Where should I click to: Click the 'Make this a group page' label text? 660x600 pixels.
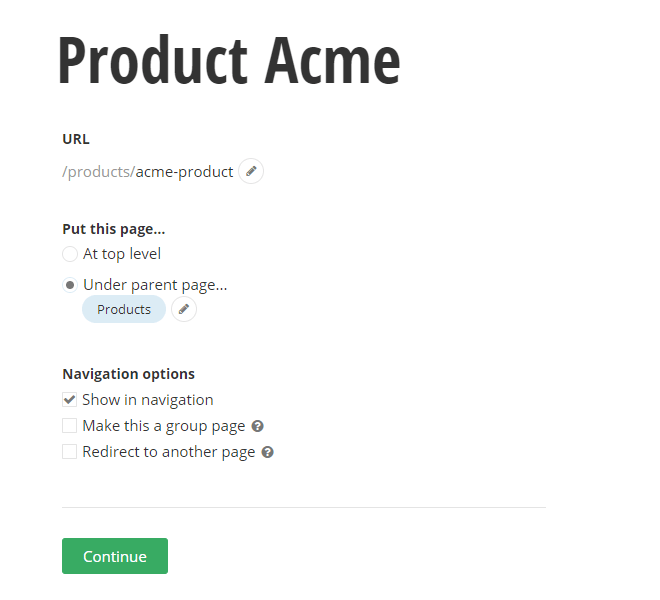point(163,426)
